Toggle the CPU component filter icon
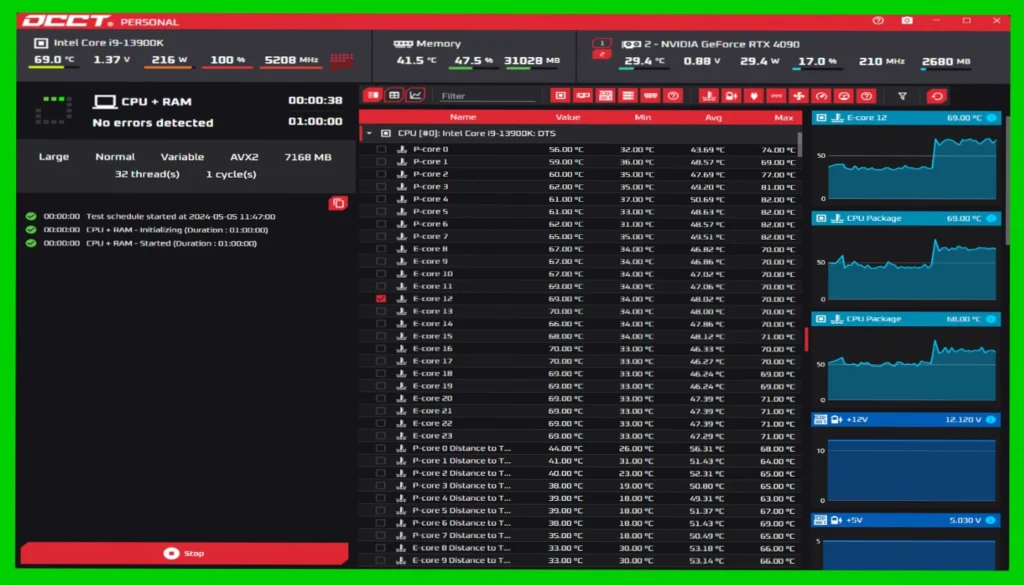1024x585 pixels. [x=560, y=96]
